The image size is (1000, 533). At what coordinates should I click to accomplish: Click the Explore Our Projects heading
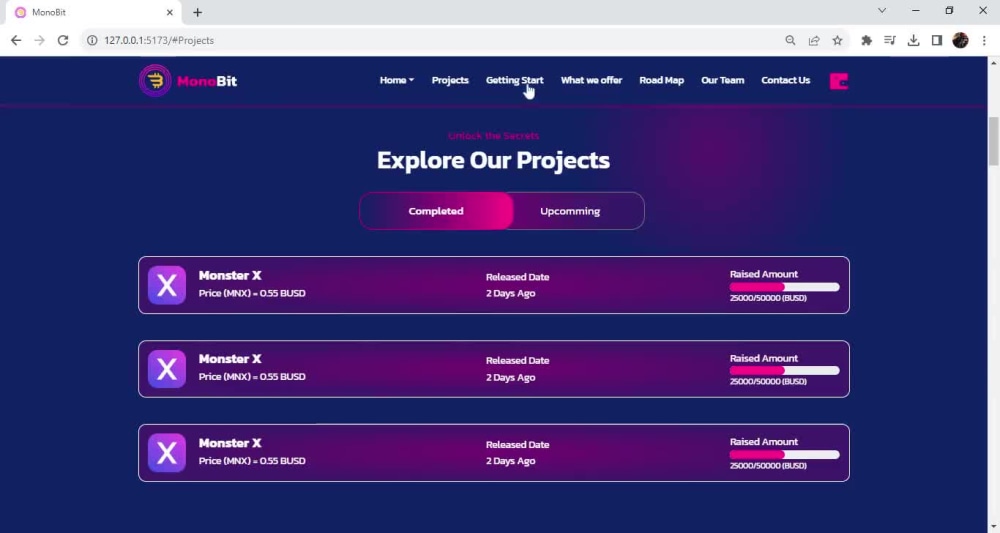click(x=493, y=160)
